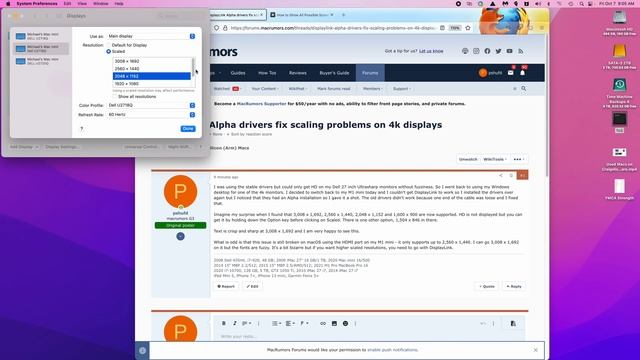
Task: Open the WikiTools dropdown above the post
Action: tap(495, 159)
